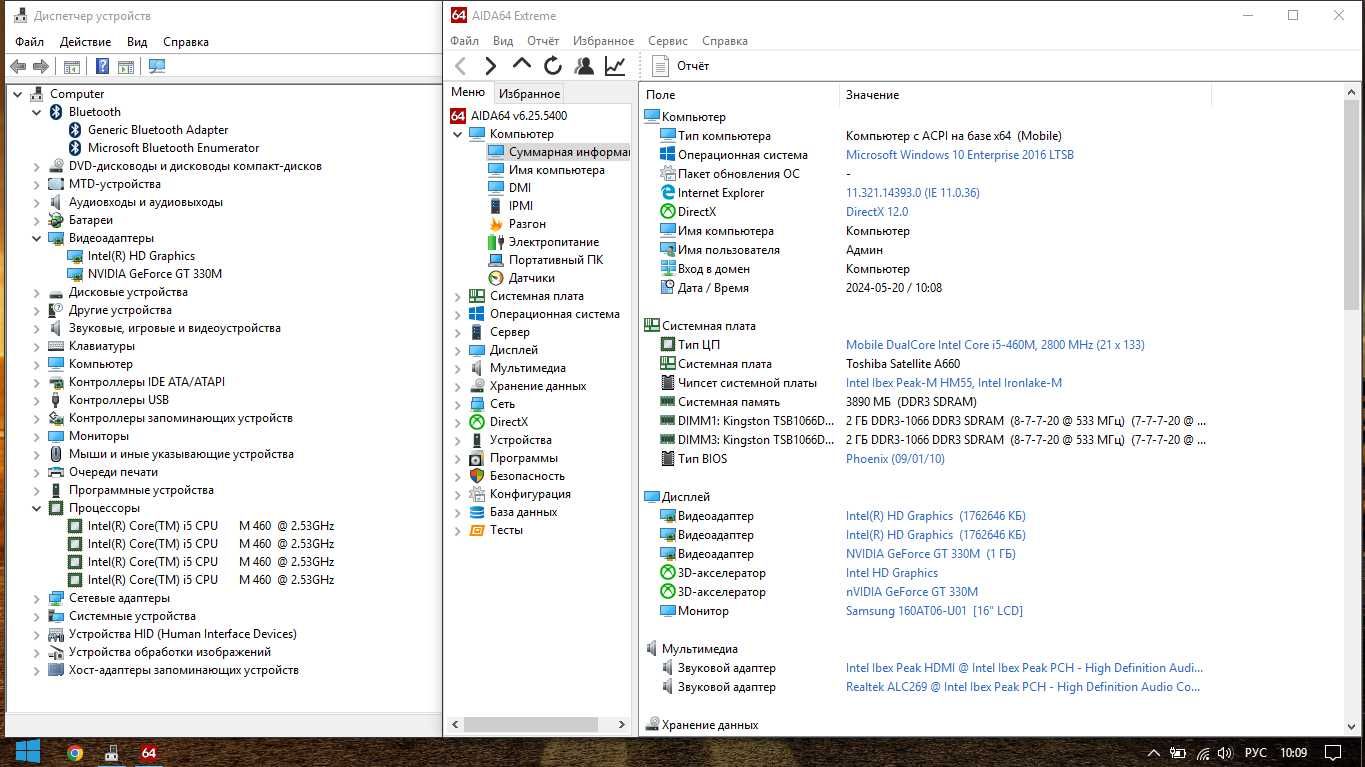Click the Отчёт report toolbar button
1365x767 pixels.
click(681, 66)
